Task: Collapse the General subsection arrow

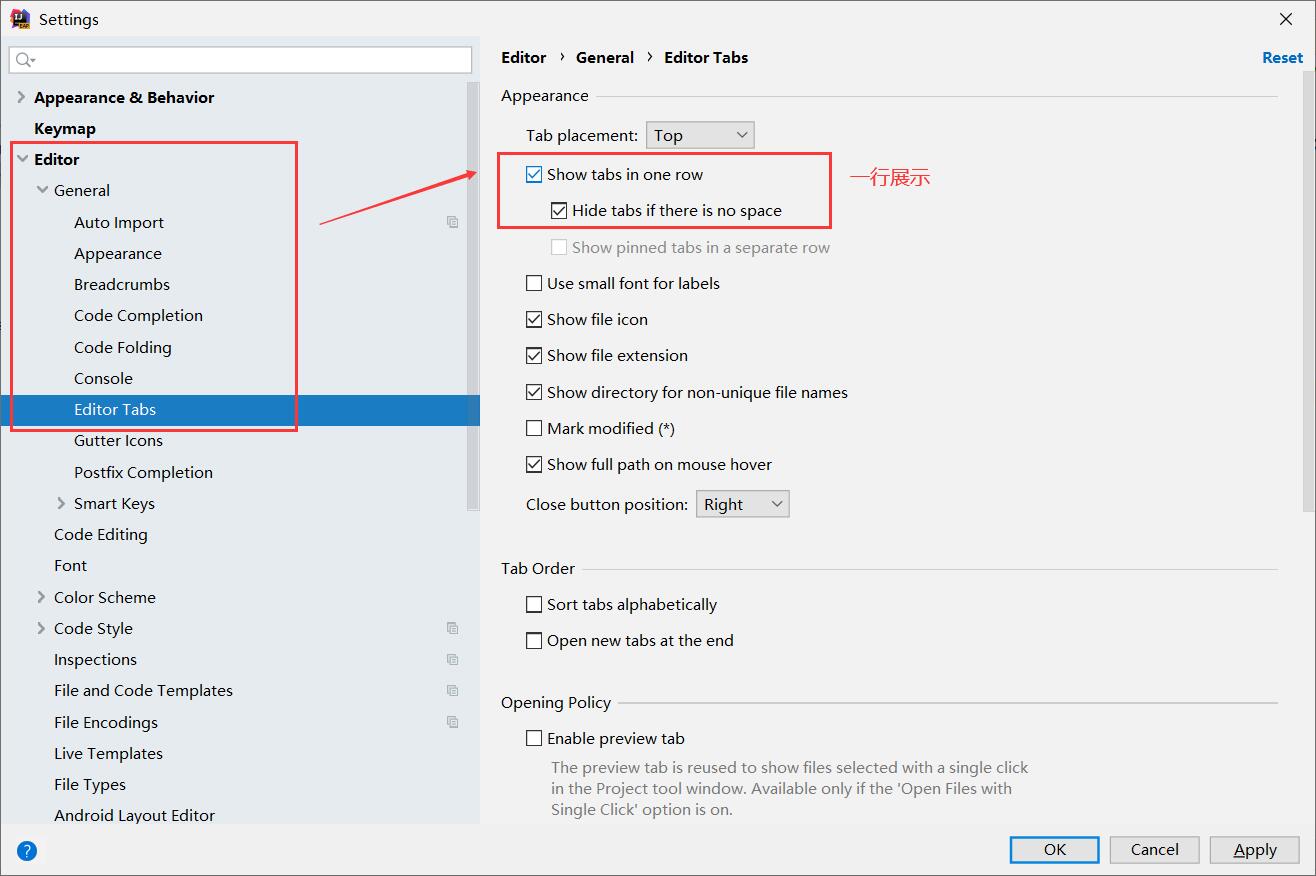Action: pos(42,190)
